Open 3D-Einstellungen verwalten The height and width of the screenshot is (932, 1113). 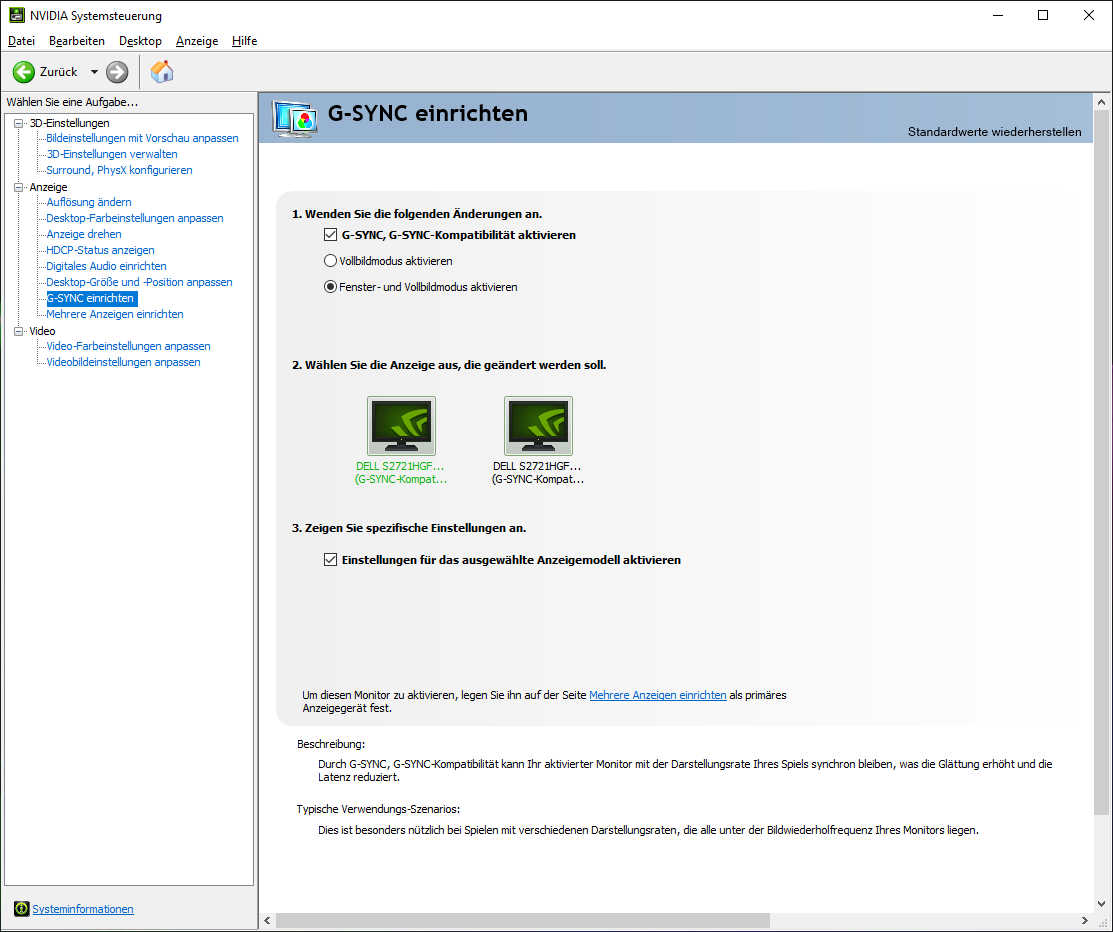[x=112, y=154]
